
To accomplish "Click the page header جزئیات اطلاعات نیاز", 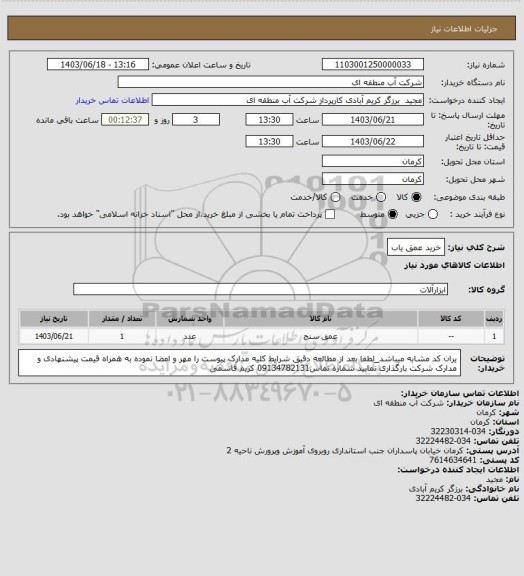I will (x=464, y=29).
